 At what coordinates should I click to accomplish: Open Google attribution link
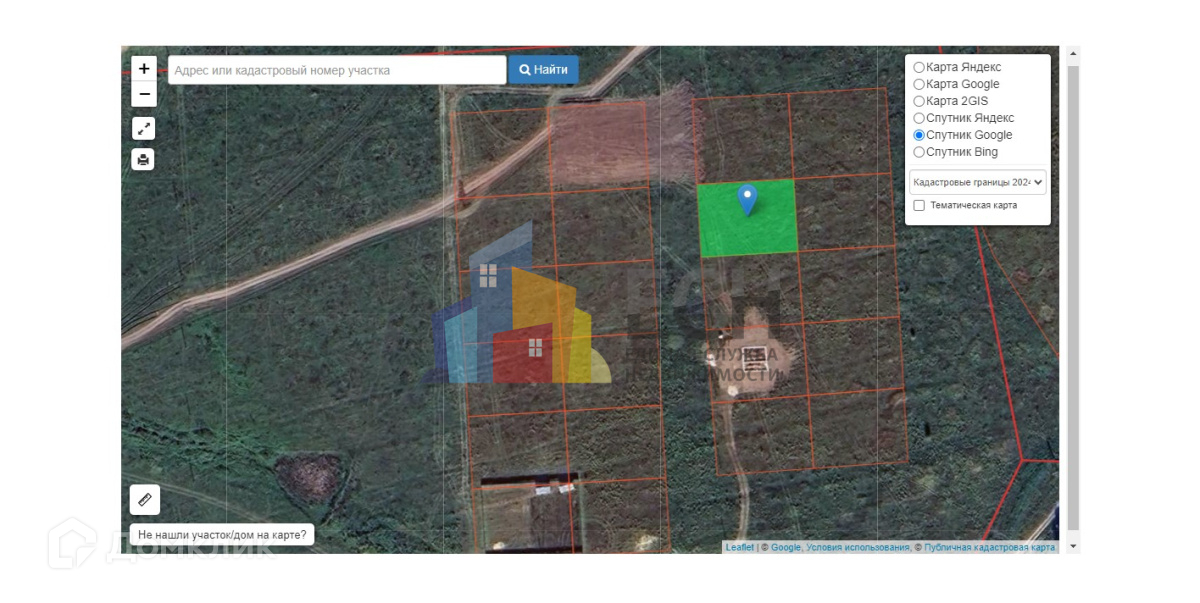click(786, 547)
